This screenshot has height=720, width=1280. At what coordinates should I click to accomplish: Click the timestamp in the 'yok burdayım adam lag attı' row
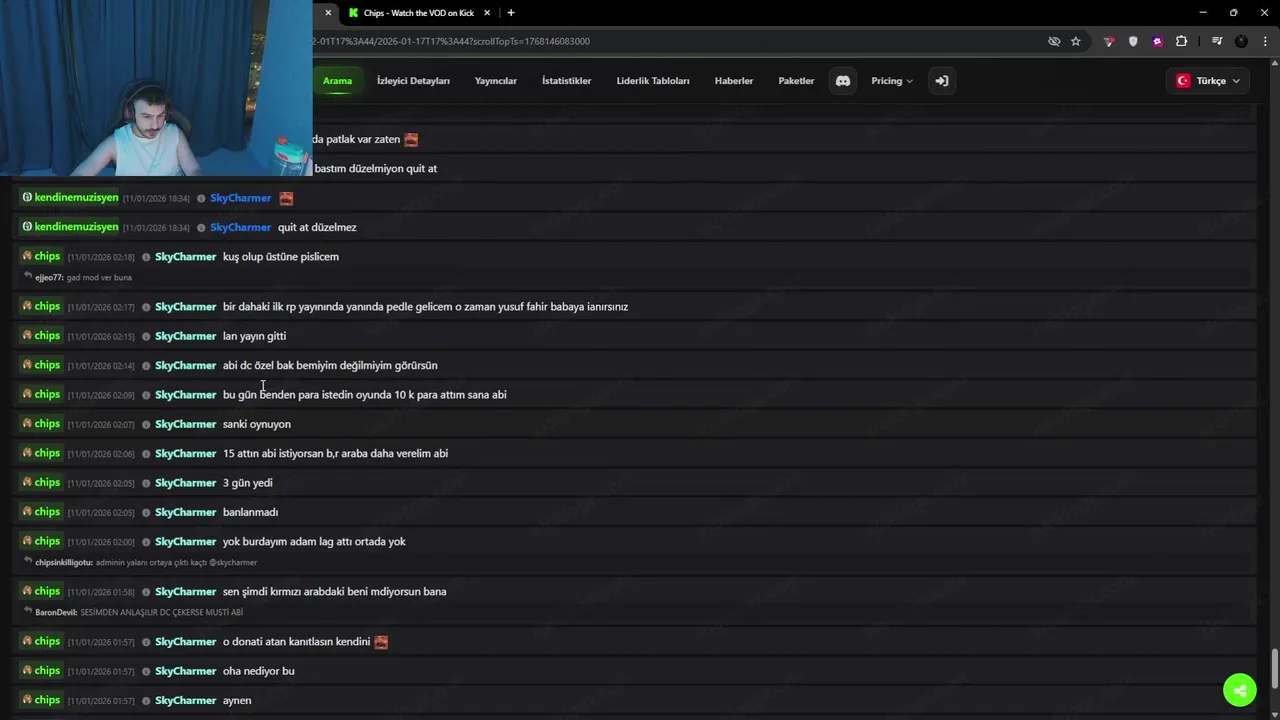[x=101, y=542]
